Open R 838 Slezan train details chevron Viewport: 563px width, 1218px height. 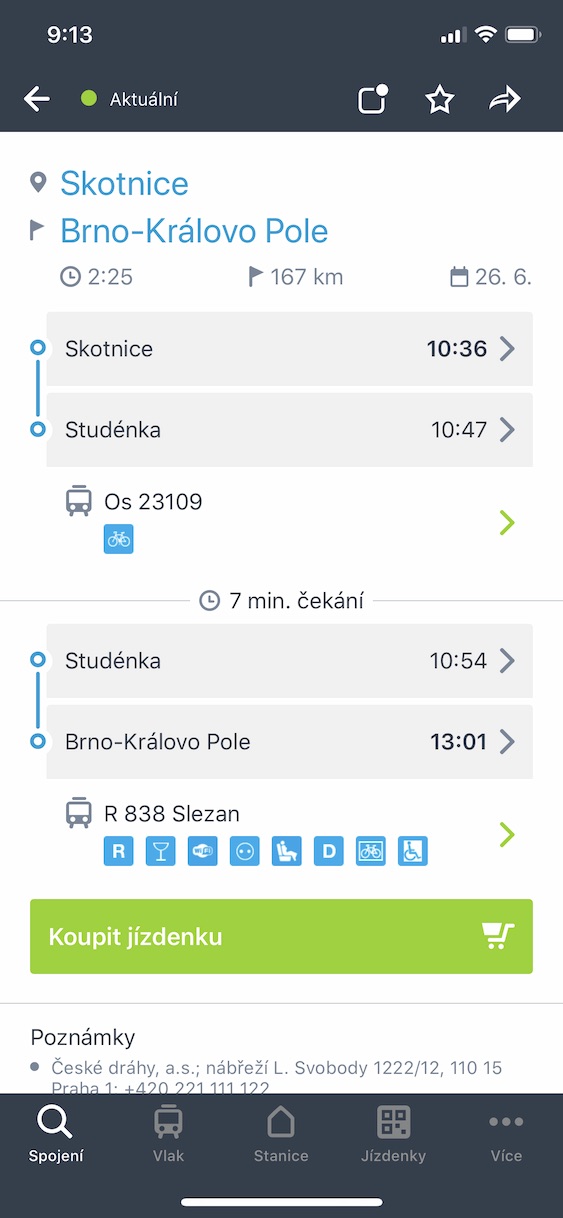coord(507,834)
